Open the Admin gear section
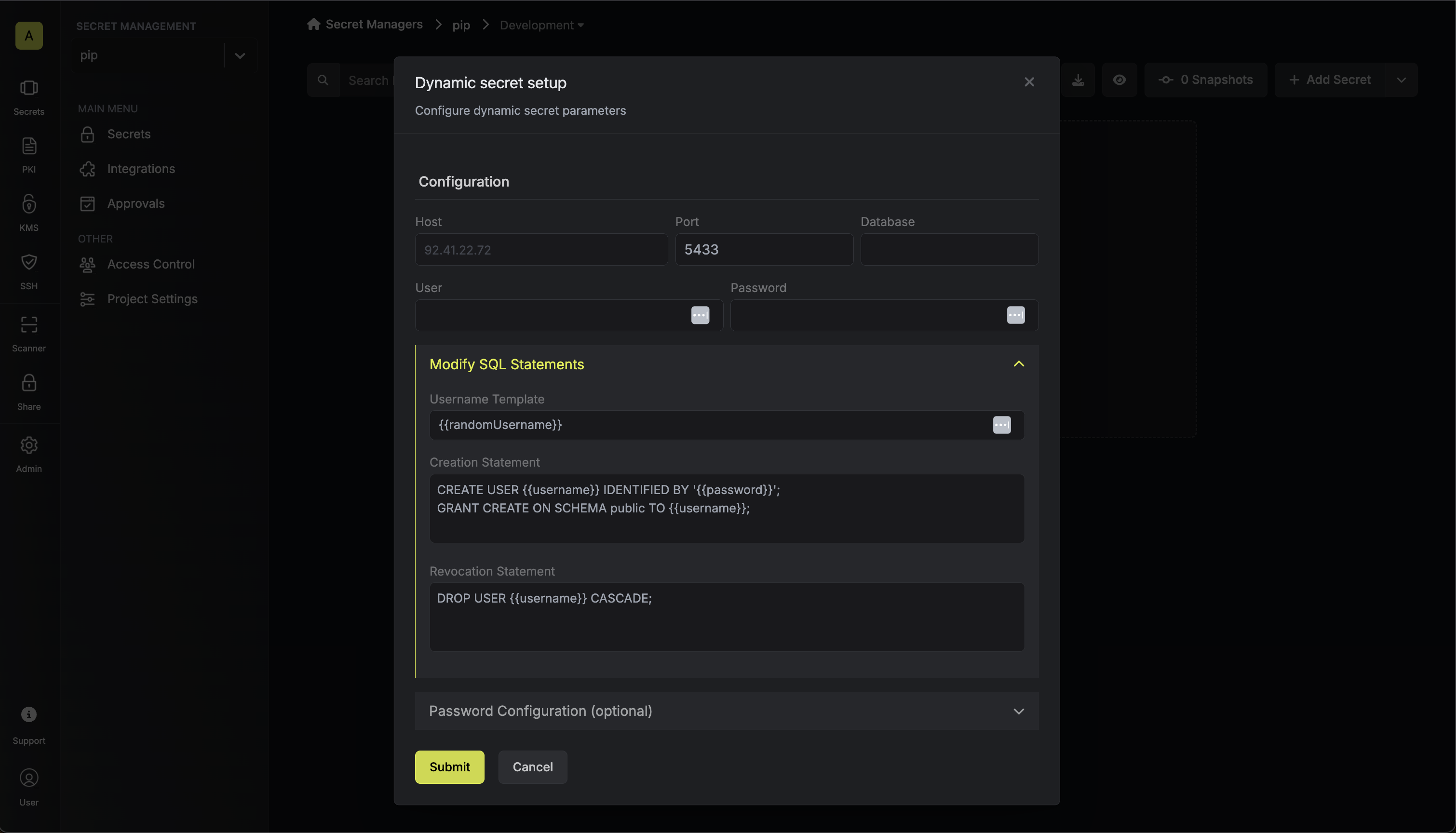The image size is (1456, 833). 28,455
